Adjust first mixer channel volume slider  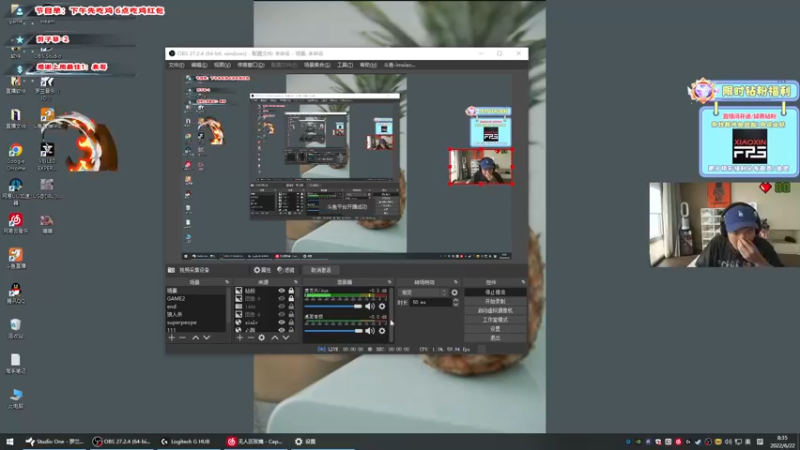click(333, 306)
